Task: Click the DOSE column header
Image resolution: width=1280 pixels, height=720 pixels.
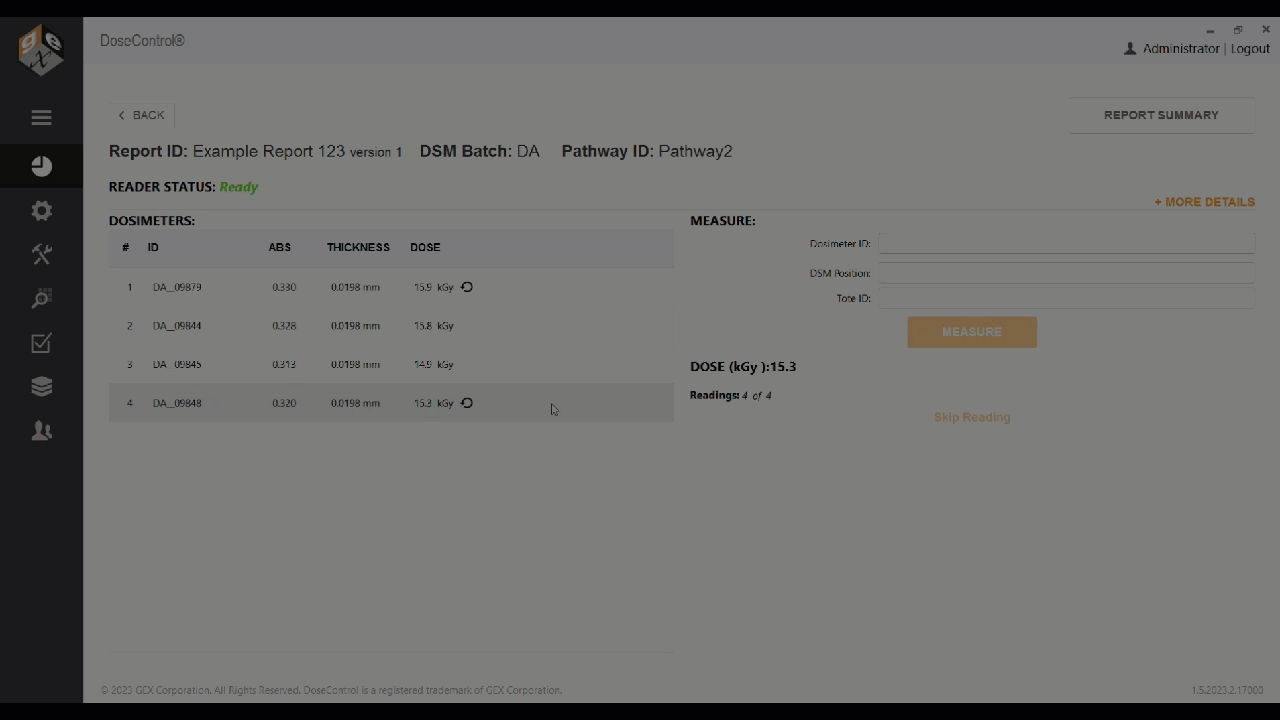Action: pyautogui.click(x=425, y=247)
